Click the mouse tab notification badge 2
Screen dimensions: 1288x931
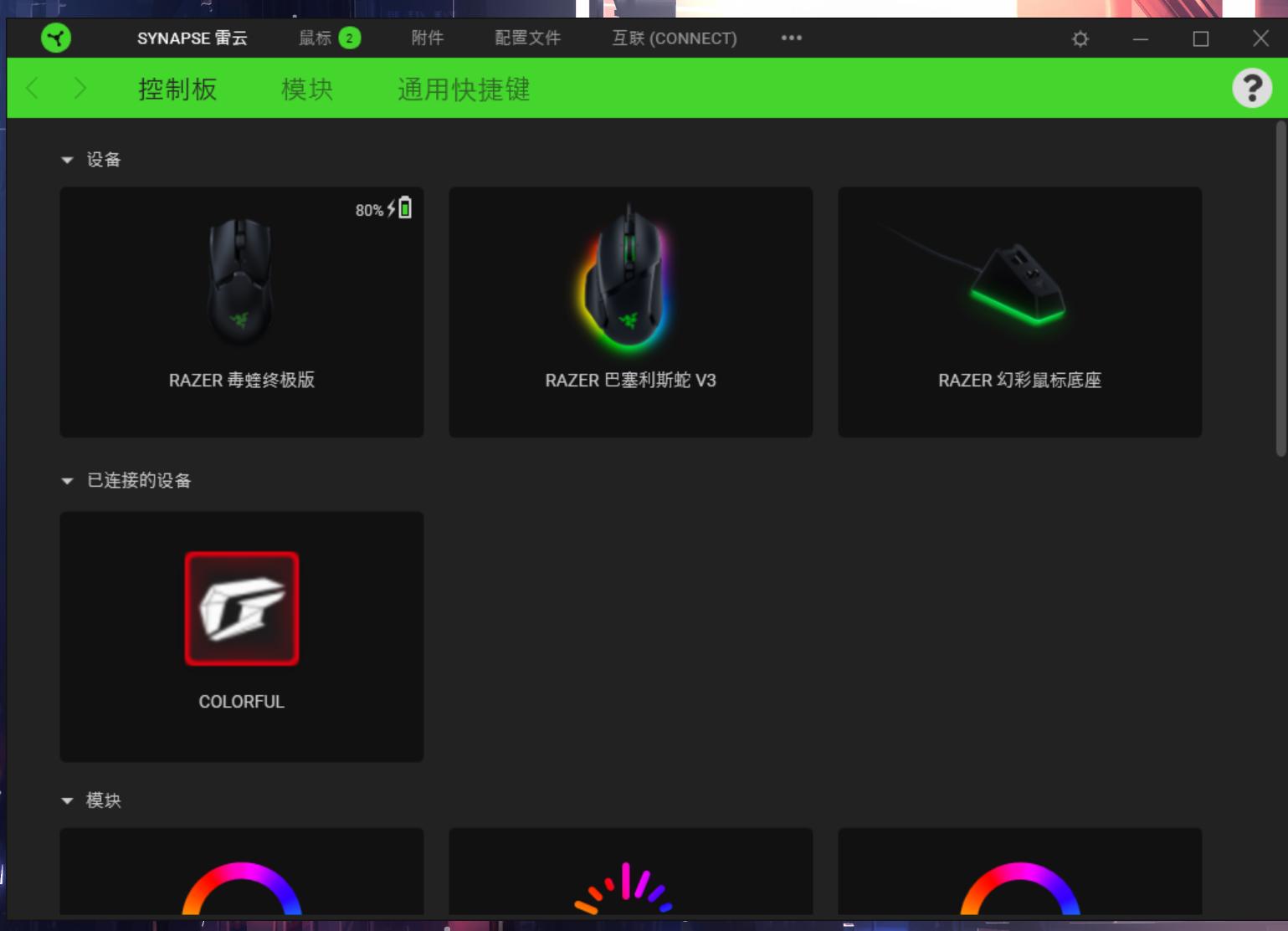click(x=350, y=38)
